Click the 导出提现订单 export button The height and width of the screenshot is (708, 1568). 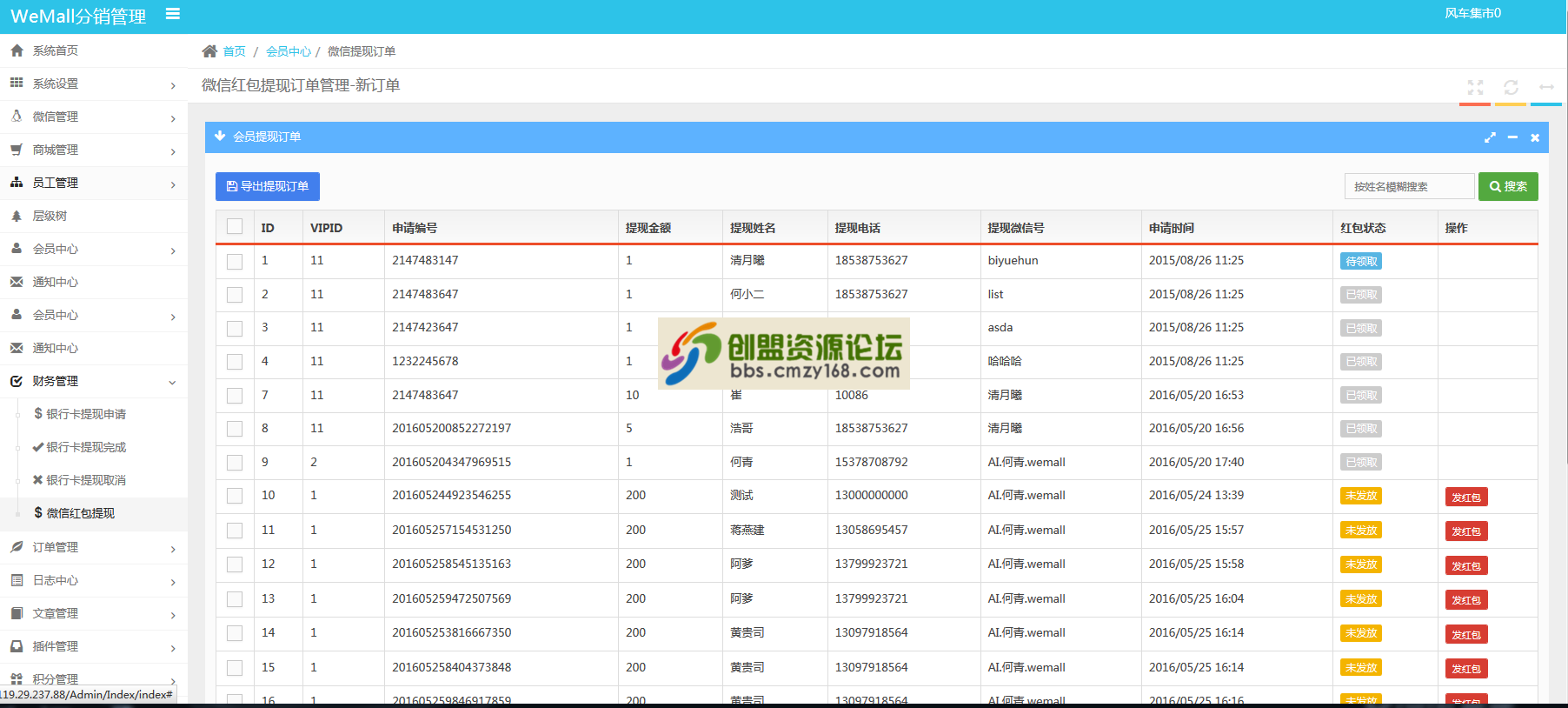pyautogui.click(x=268, y=186)
